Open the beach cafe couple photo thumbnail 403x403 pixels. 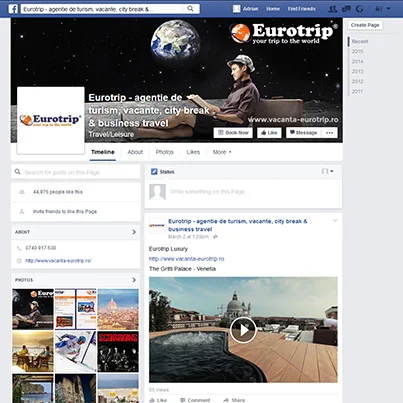tap(33, 352)
